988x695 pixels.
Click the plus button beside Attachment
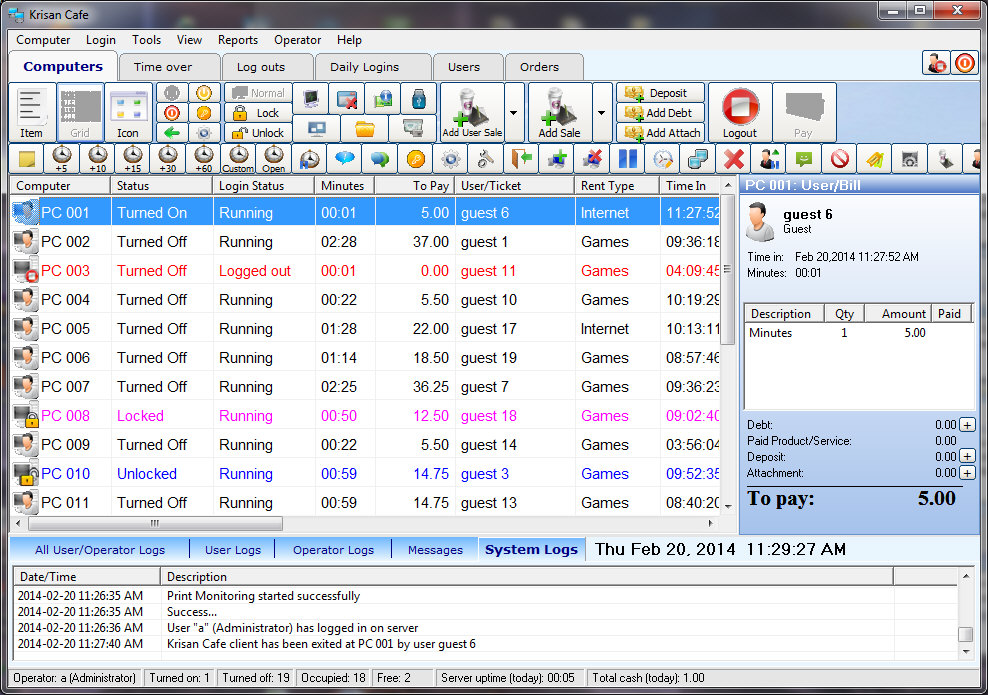click(x=967, y=473)
